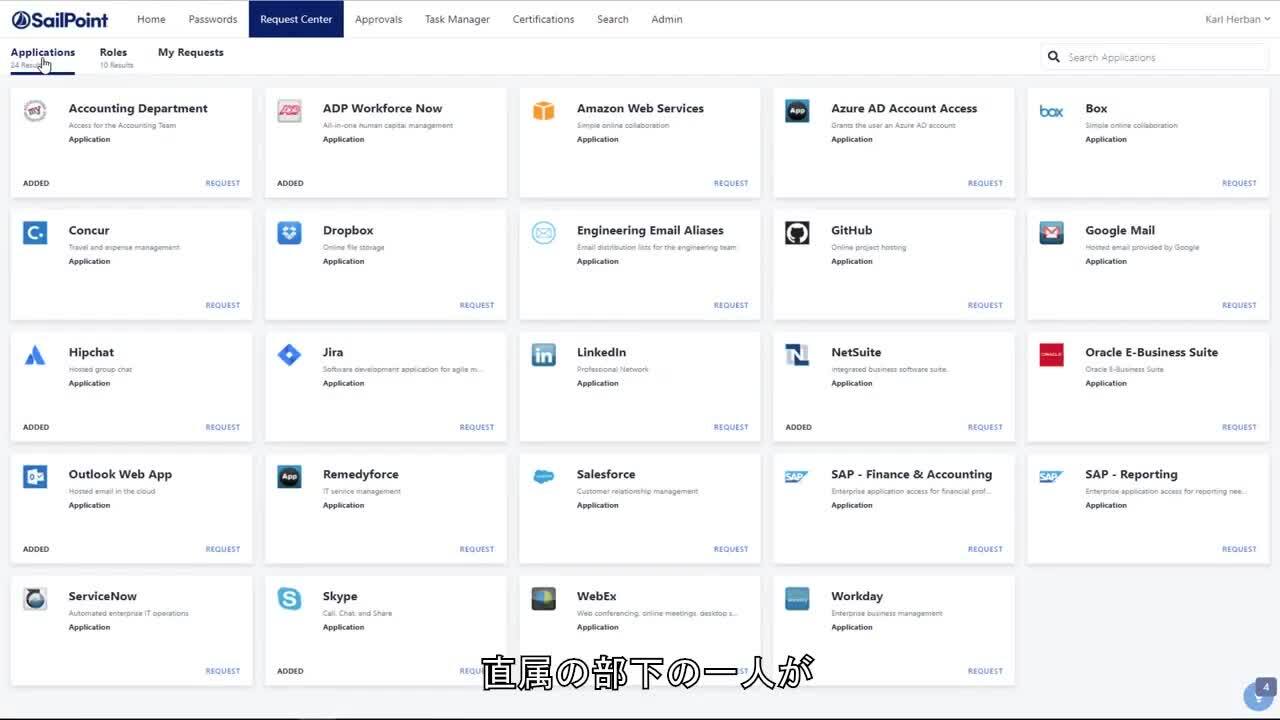Request access to Box

tap(1239, 183)
